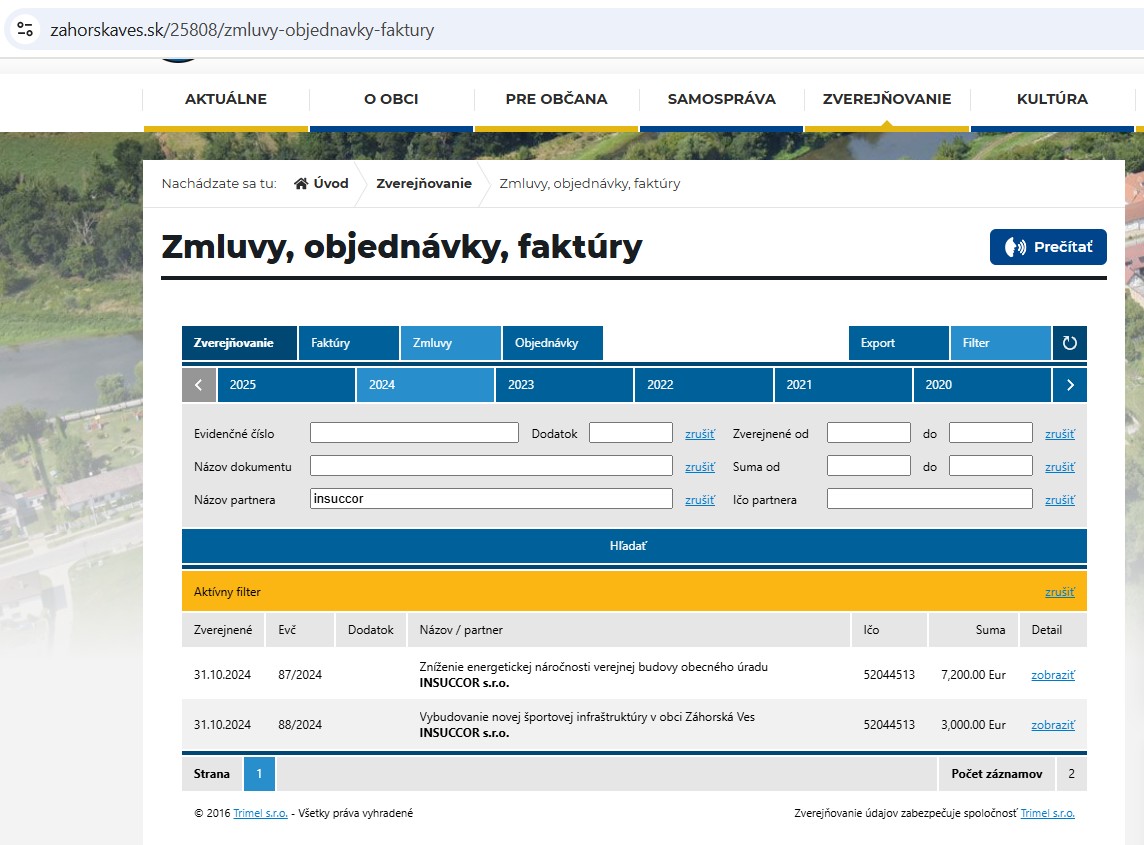Clear the active filter via zrušiť link
This screenshot has width=1144, height=845.
click(1059, 592)
